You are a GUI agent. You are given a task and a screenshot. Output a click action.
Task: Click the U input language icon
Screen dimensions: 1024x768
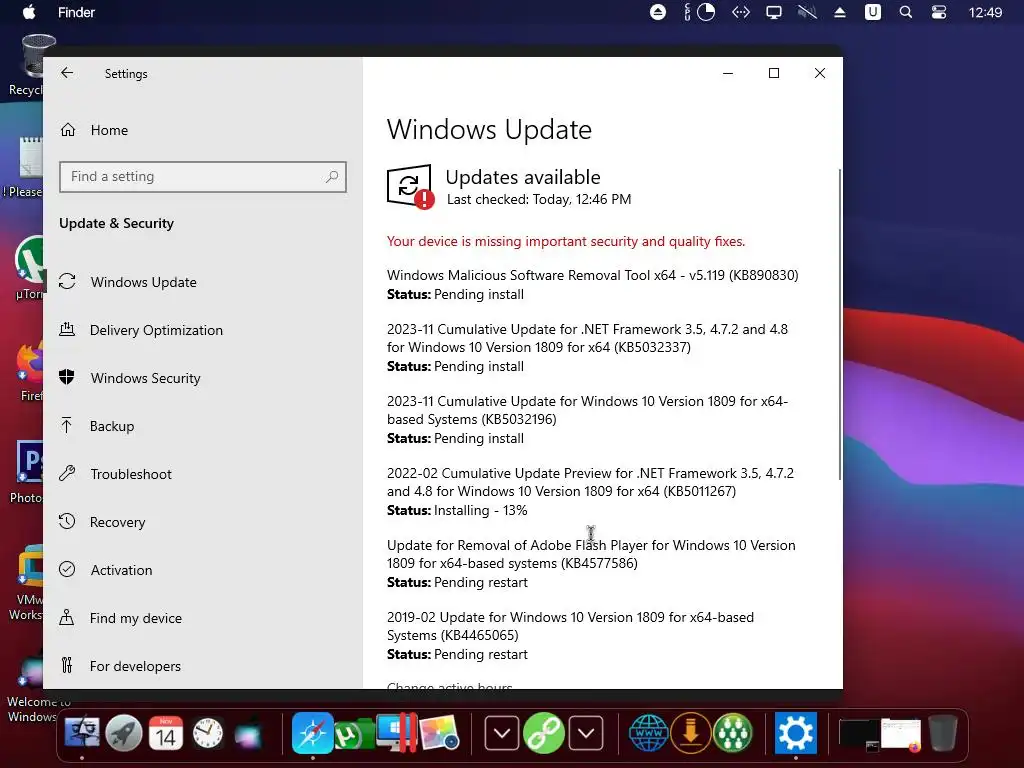coord(872,12)
